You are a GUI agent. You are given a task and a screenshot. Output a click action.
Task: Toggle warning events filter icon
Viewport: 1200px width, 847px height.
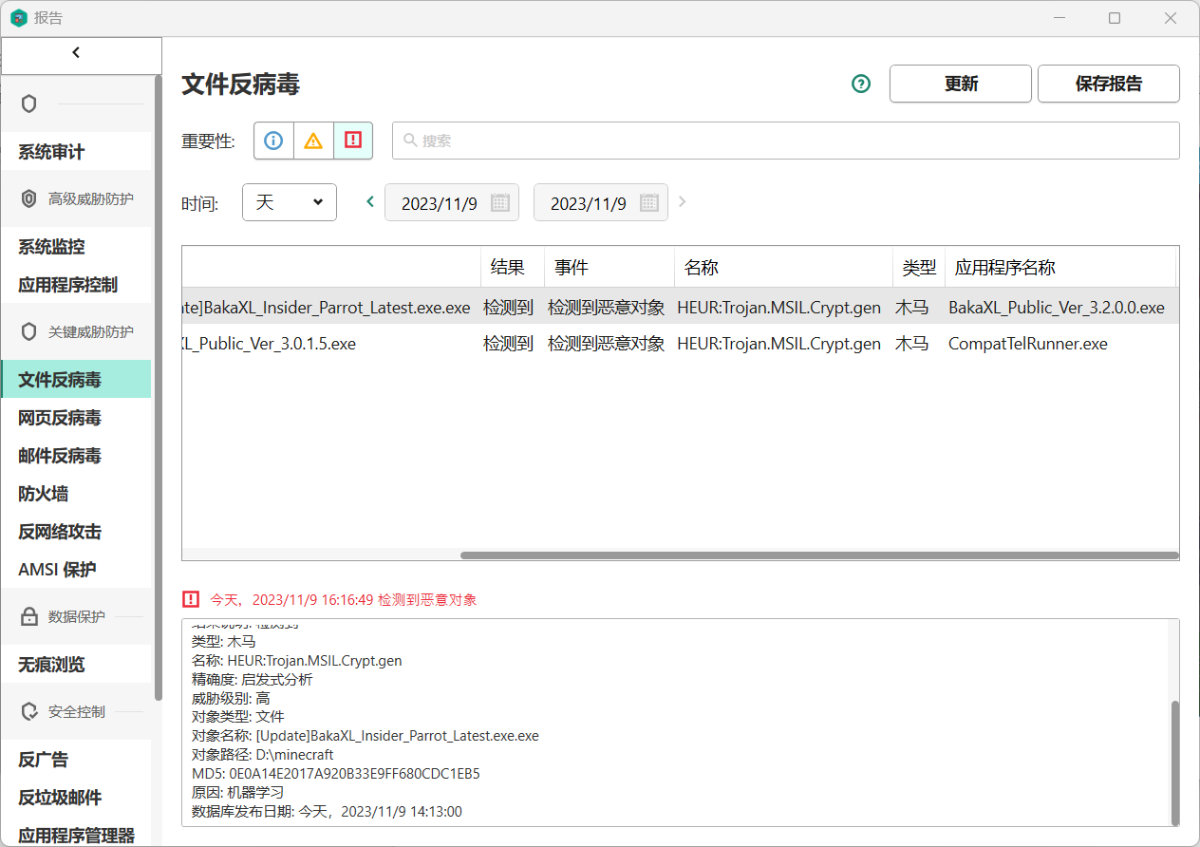click(313, 141)
